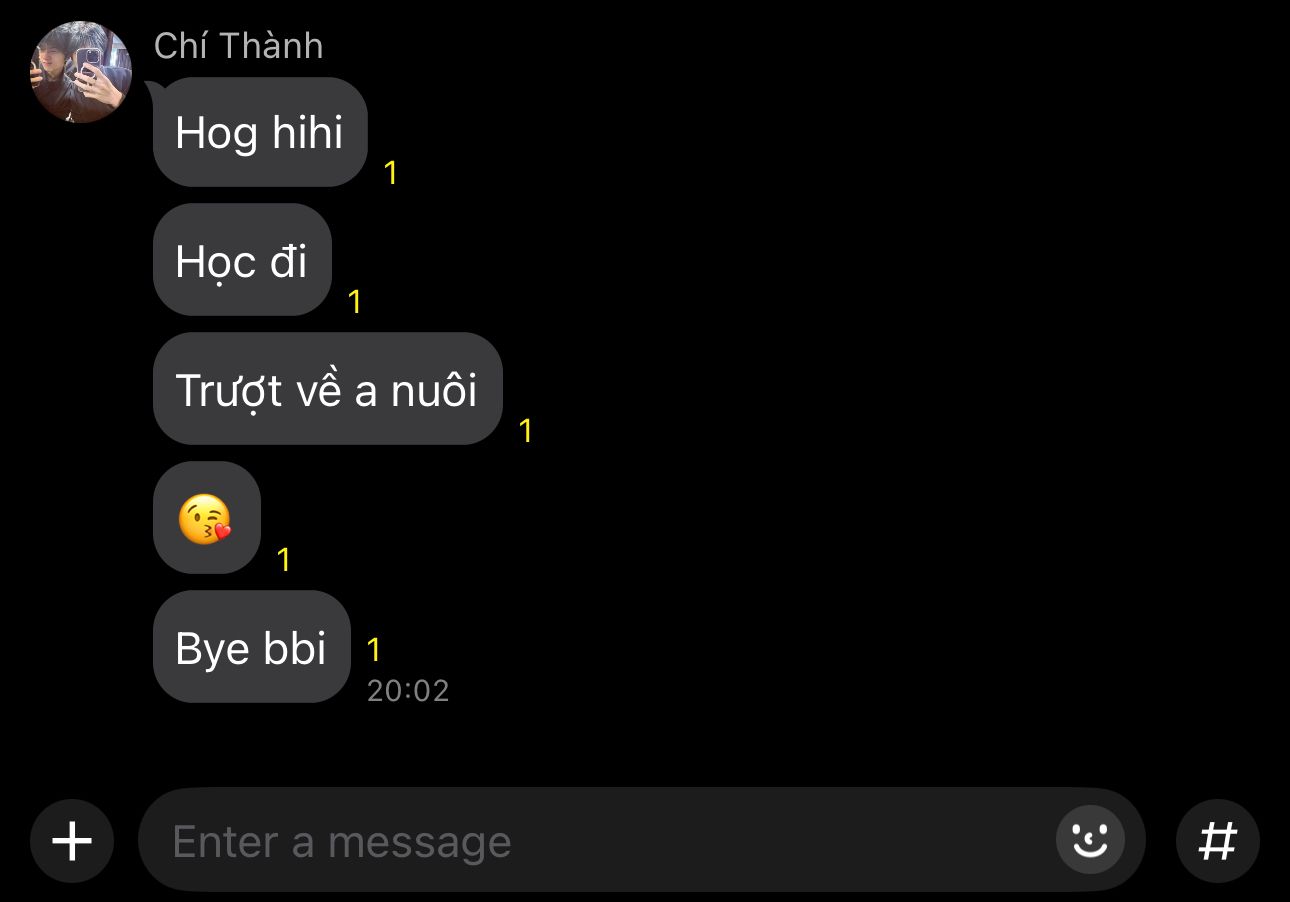Click the 20:02 timestamp

tap(408, 691)
